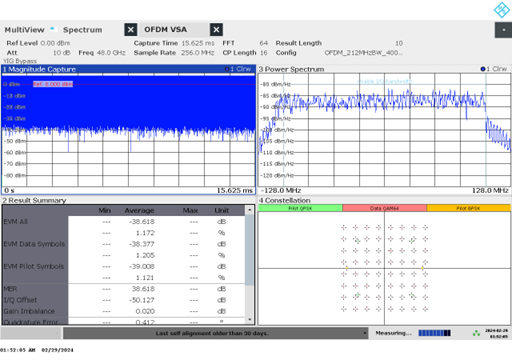Click the Pilot BPSK orange legend
The width and height of the screenshot is (512, 360).
pyautogui.click(x=468, y=208)
